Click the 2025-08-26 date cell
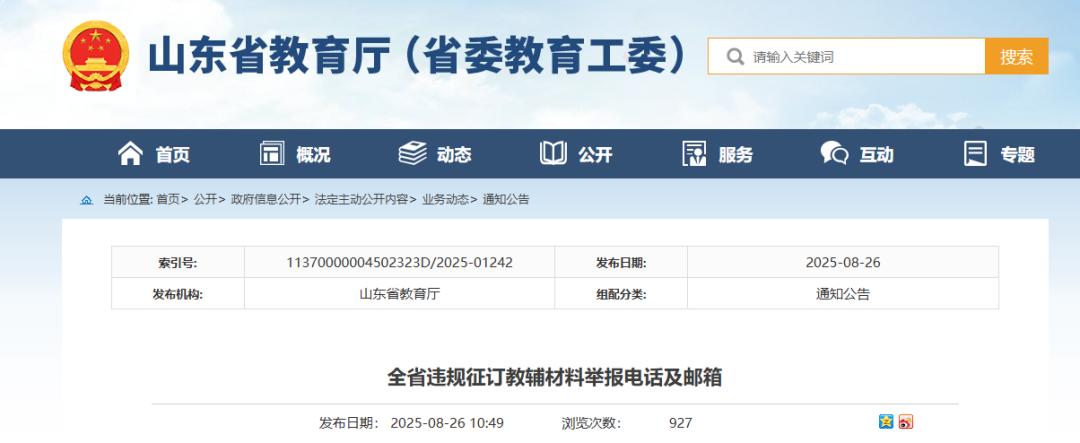 click(x=843, y=262)
